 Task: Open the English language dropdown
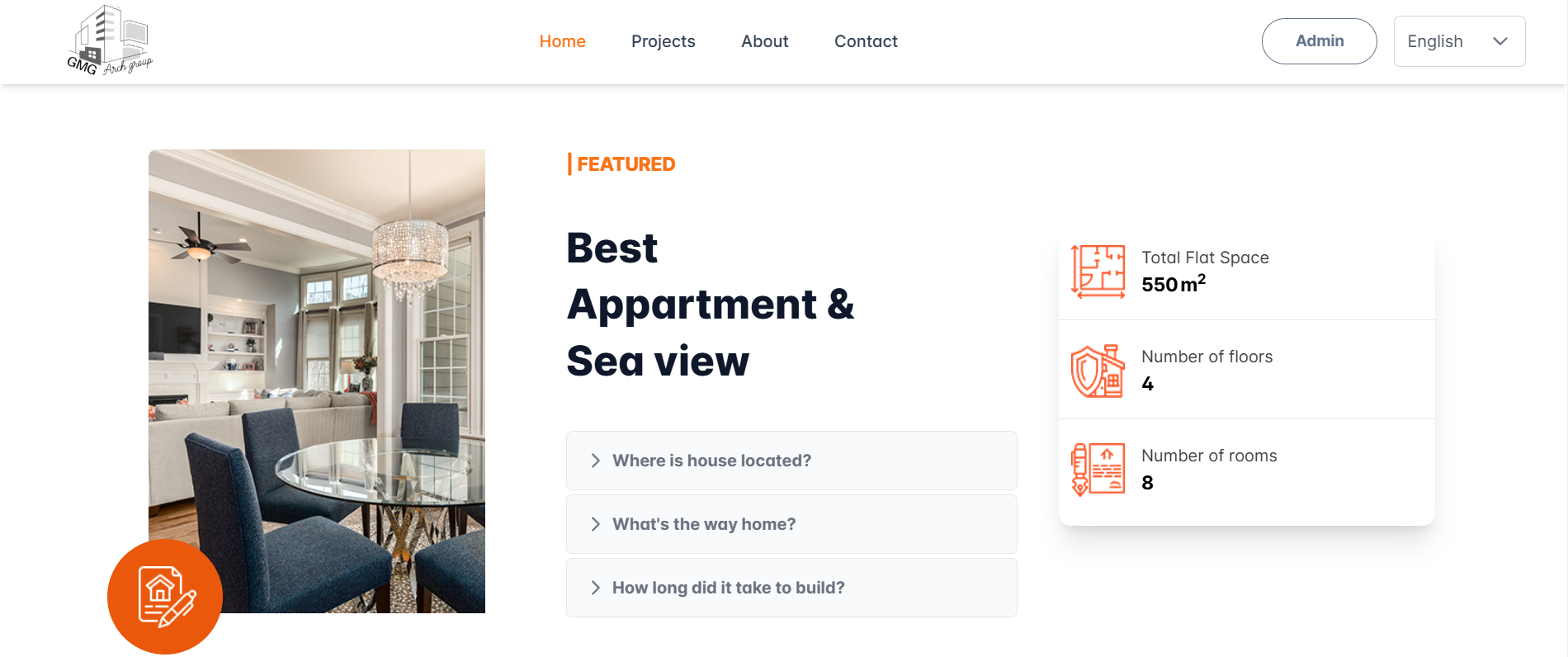1459,41
